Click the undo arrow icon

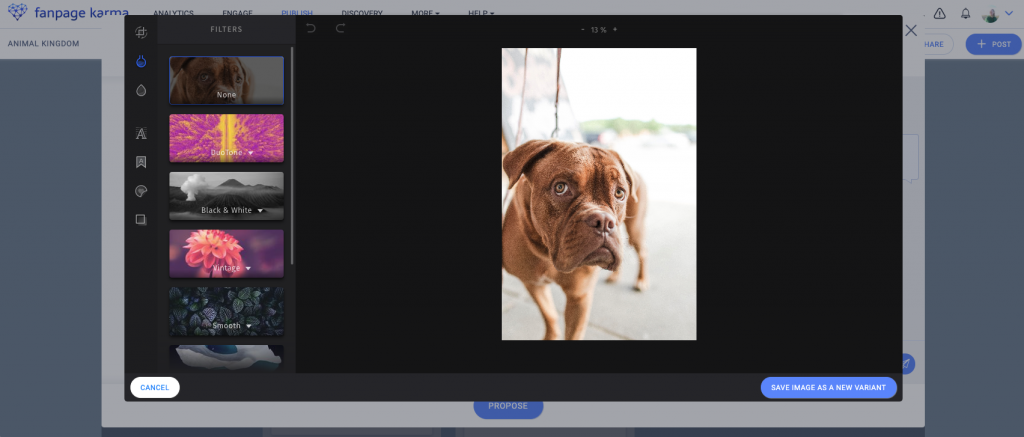click(x=311, y=29)
